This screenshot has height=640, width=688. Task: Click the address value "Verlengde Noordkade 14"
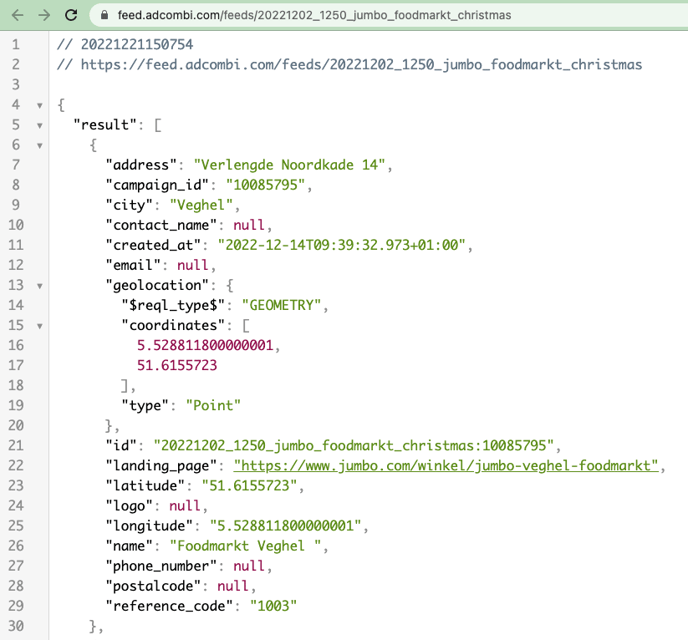pyautogui.click(x=289, y=164)
